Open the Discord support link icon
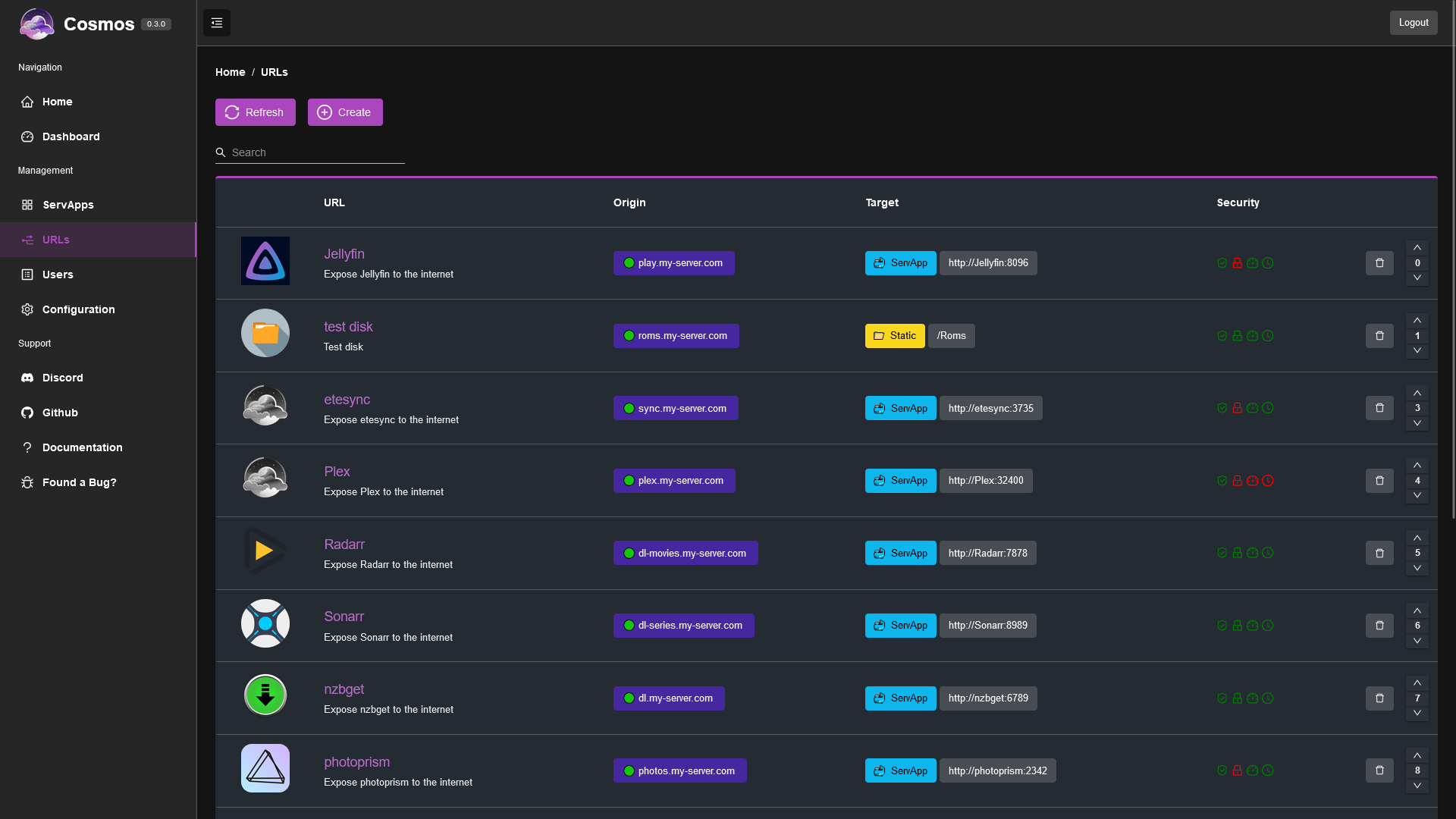The width and height of the screenshot is (1456, 819). pyautogui.click(x=27, y=378)
